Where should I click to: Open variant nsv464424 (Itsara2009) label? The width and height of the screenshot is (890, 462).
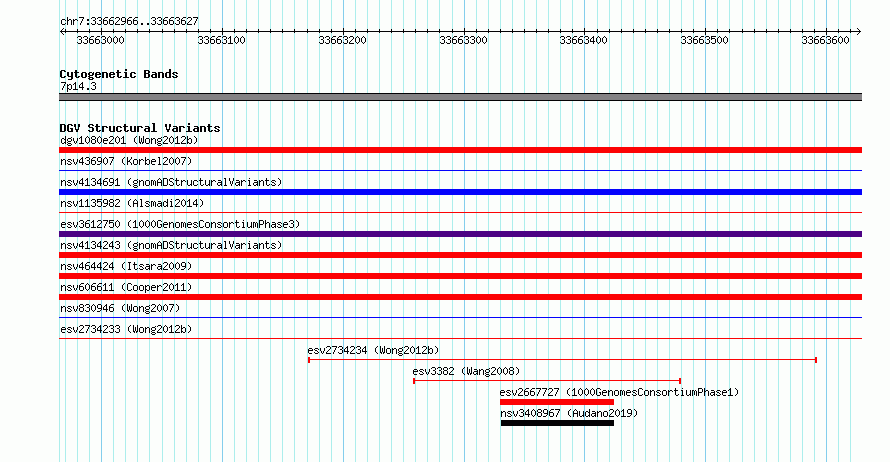[x=126, y=266]
